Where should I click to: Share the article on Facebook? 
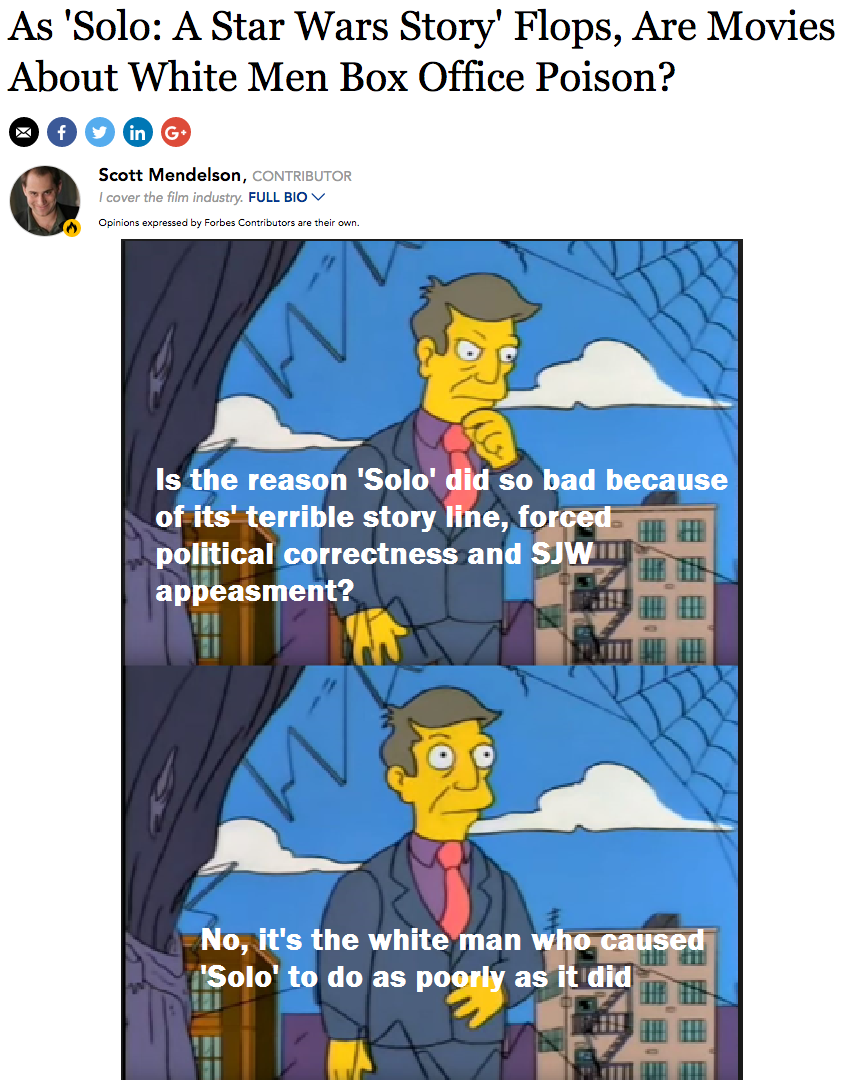coord(62,132)
